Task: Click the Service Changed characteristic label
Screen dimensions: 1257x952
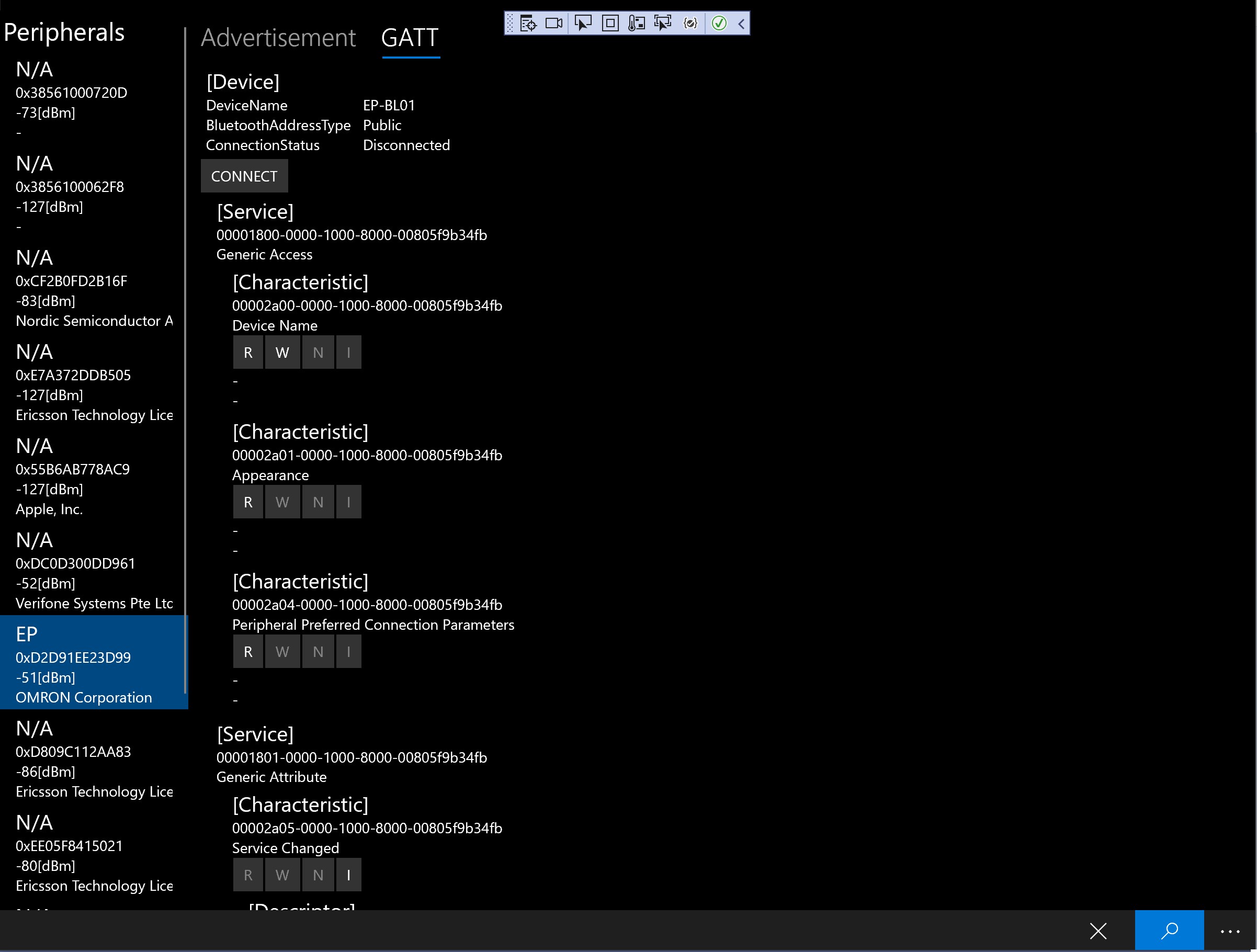Action: click(285, 848)
